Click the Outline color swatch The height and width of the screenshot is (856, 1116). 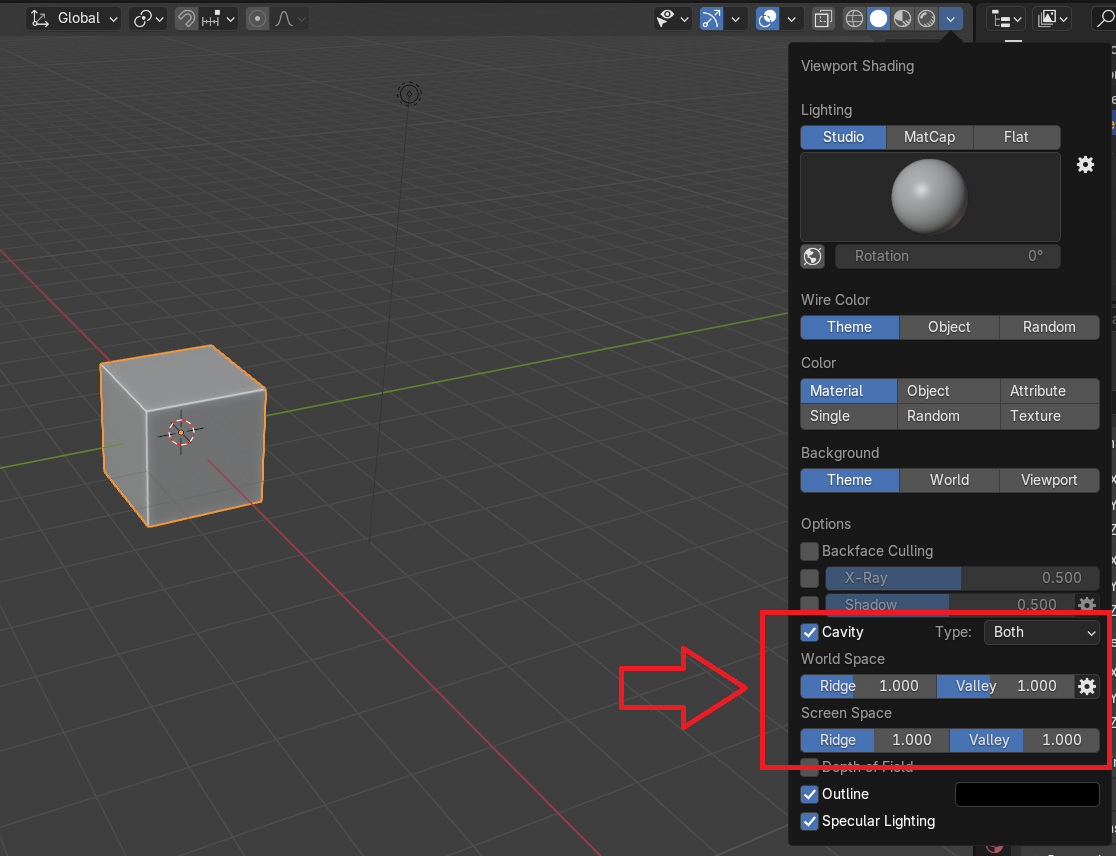point(1027,794)
